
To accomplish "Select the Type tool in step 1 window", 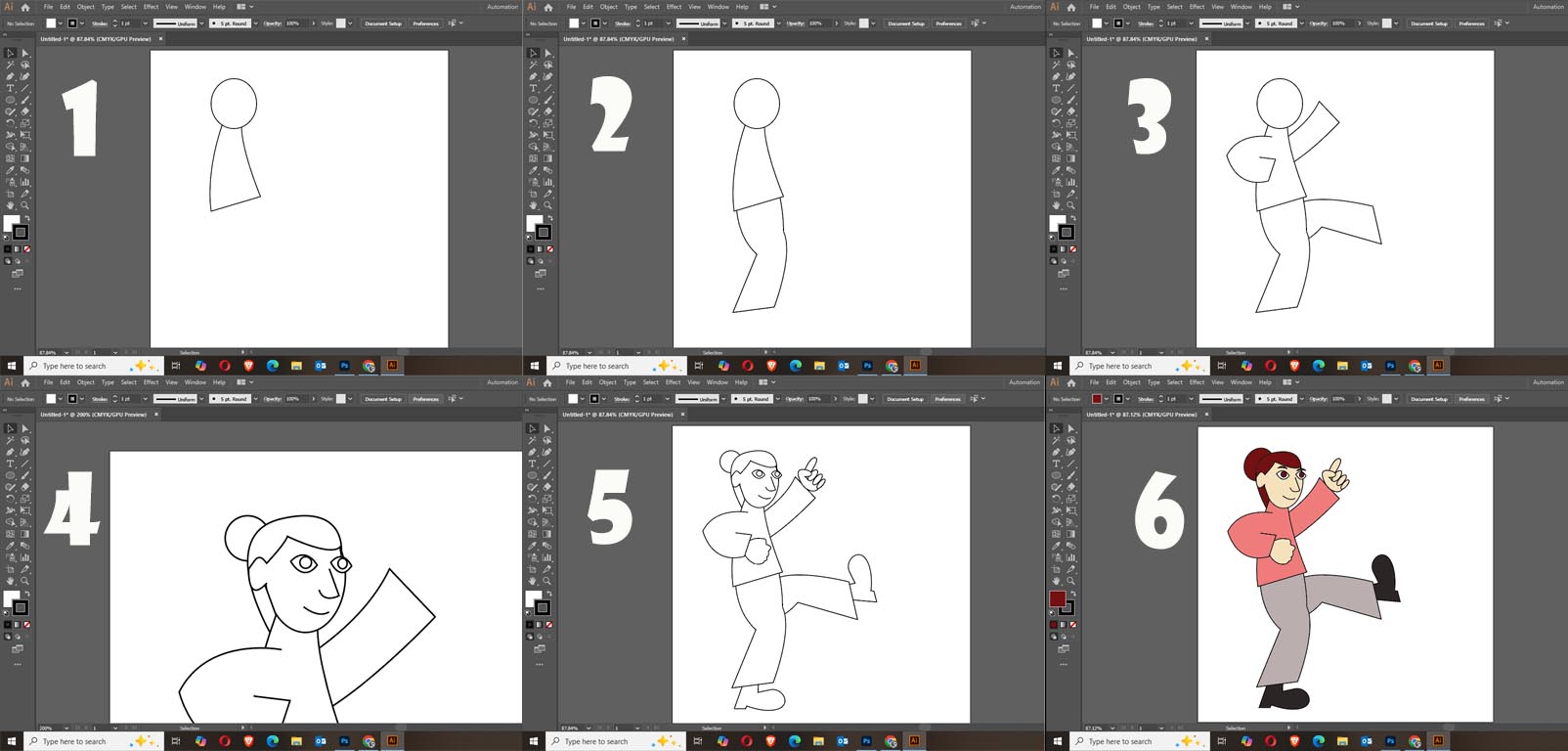I will pos(11,88).
